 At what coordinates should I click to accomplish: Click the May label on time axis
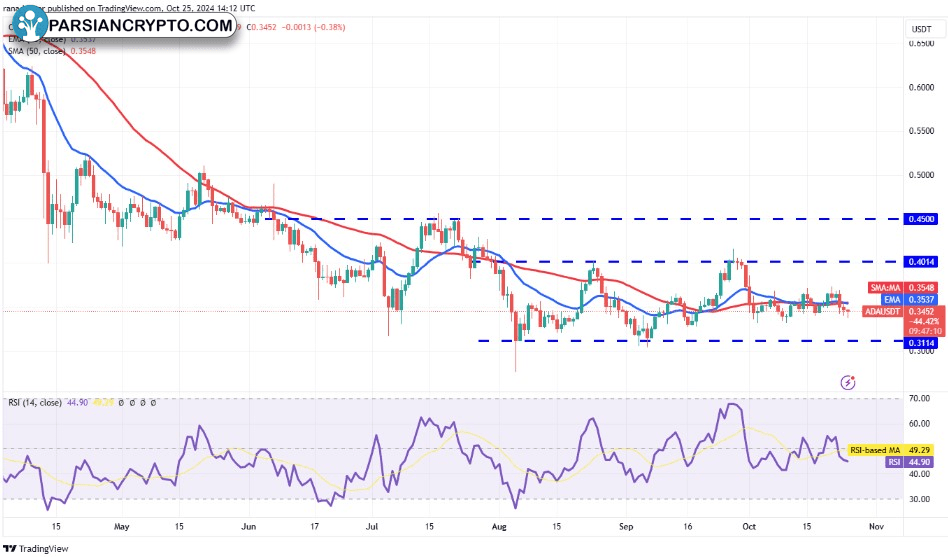tap(122, 526)
